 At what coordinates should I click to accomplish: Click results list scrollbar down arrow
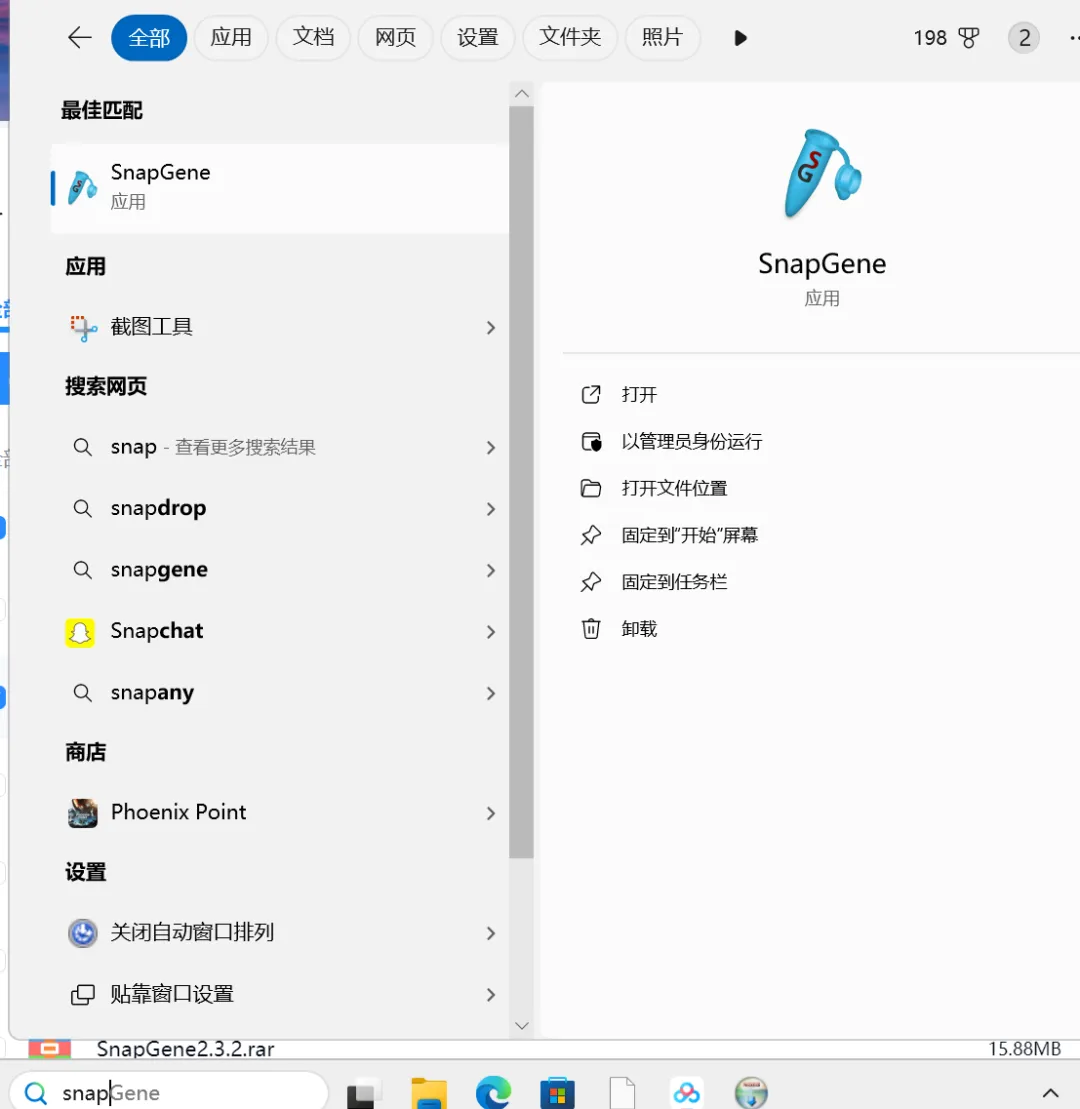pyautogui.click(x=522, y=1026)
